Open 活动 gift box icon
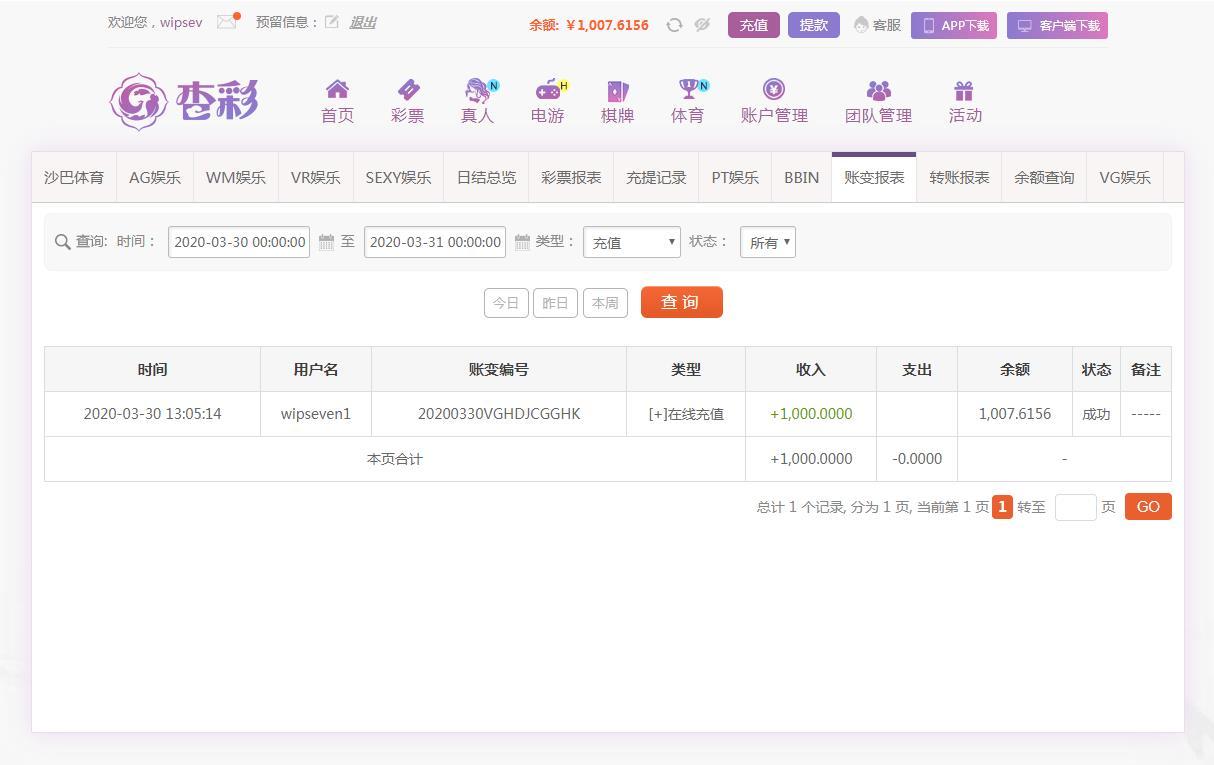Viewport: 1214px width, 765px height. [x=964, y=91]
